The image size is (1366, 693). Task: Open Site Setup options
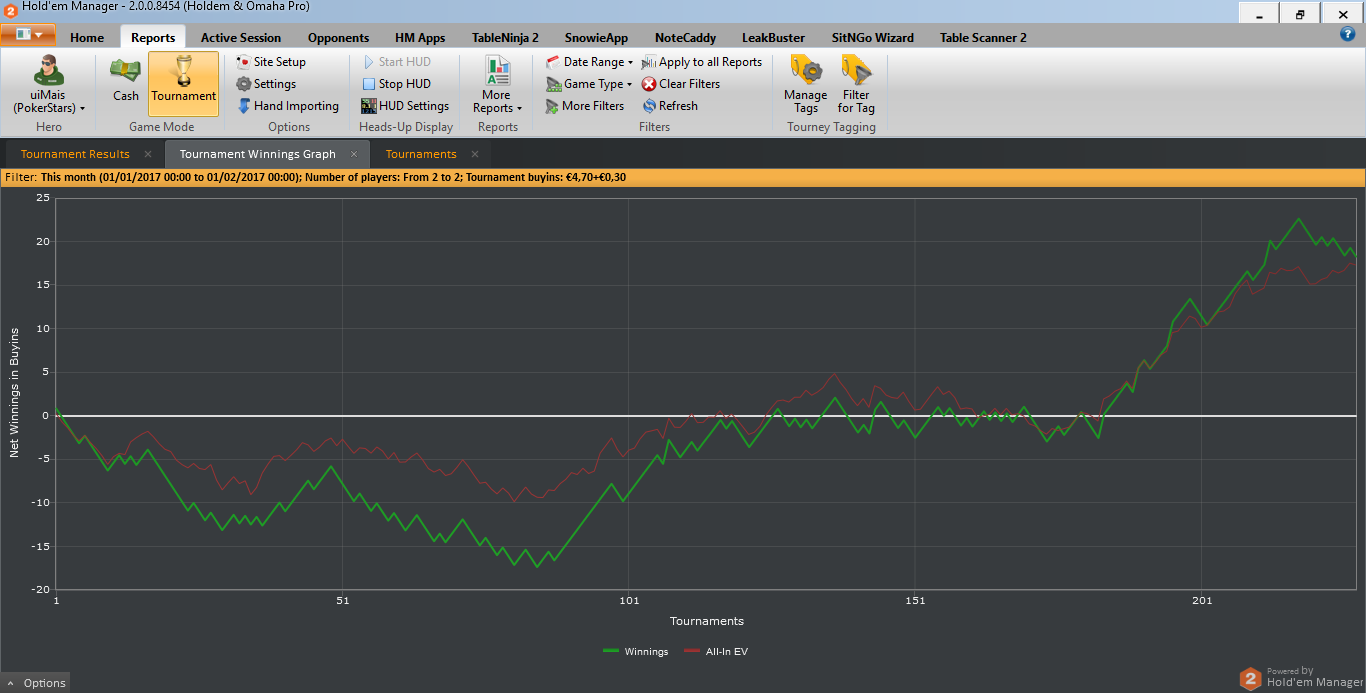(271, 62)
